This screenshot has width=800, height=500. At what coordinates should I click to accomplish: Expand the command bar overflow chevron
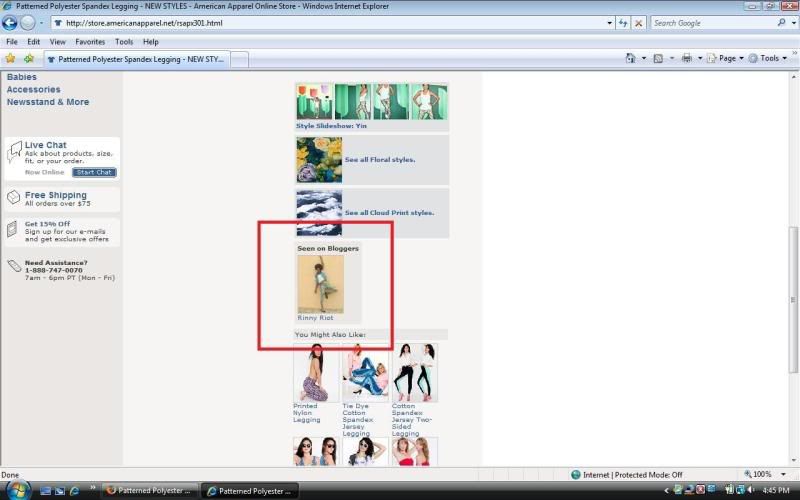(x=794, y=54)
